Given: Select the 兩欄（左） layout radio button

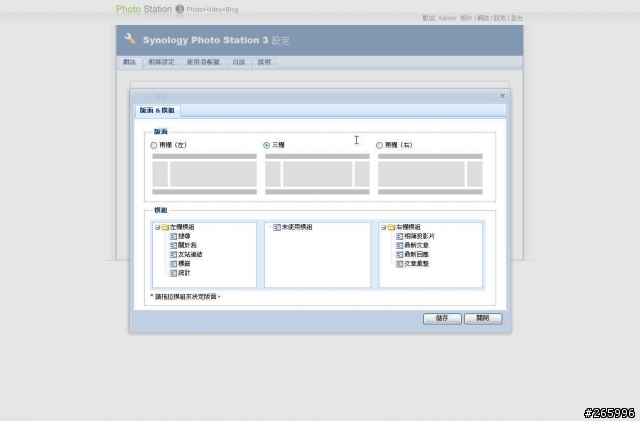Looking at the screenshot, I should [x=154, y=145].
